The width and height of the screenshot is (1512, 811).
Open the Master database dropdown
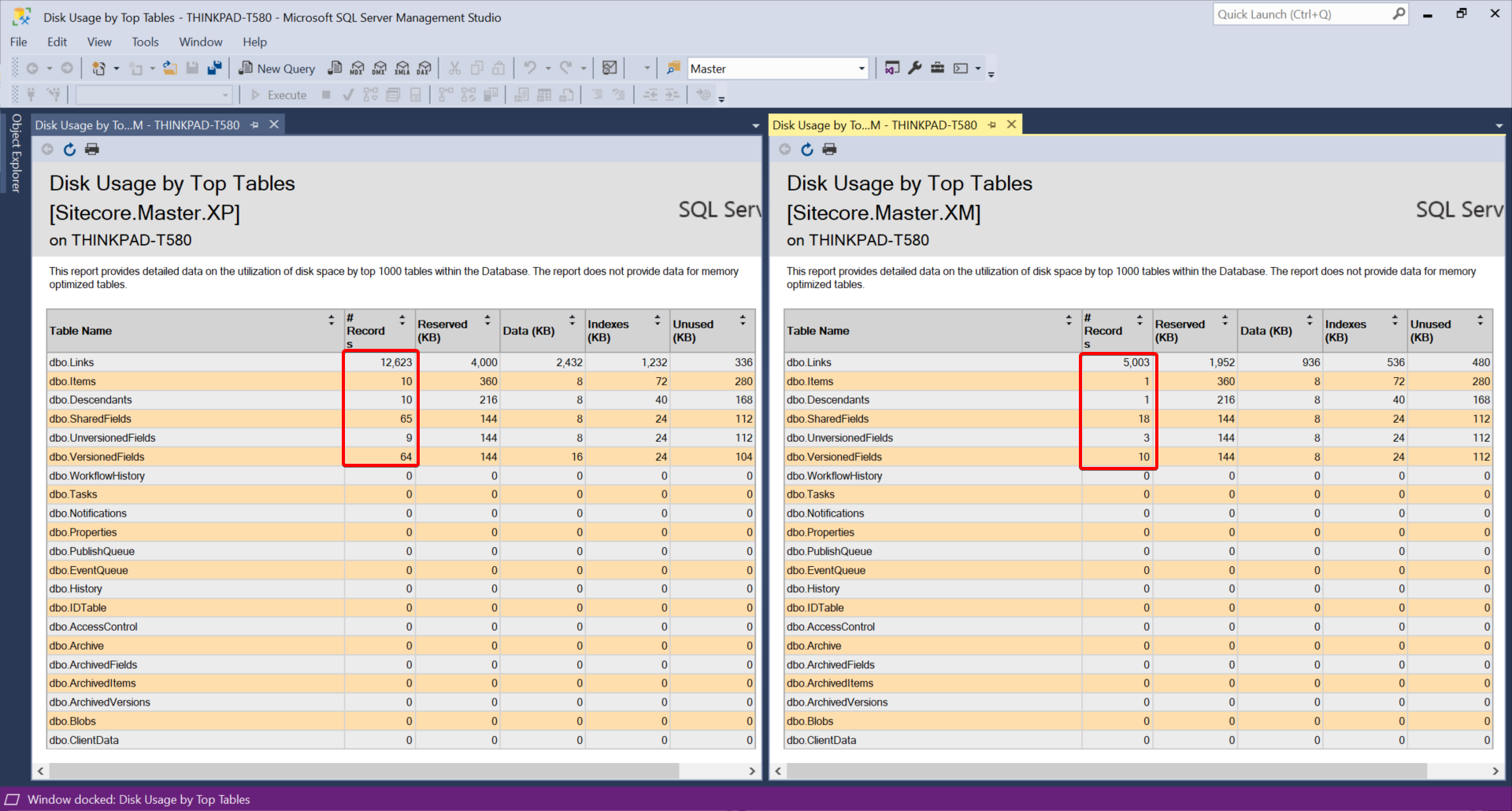click(x=860, y=69)
